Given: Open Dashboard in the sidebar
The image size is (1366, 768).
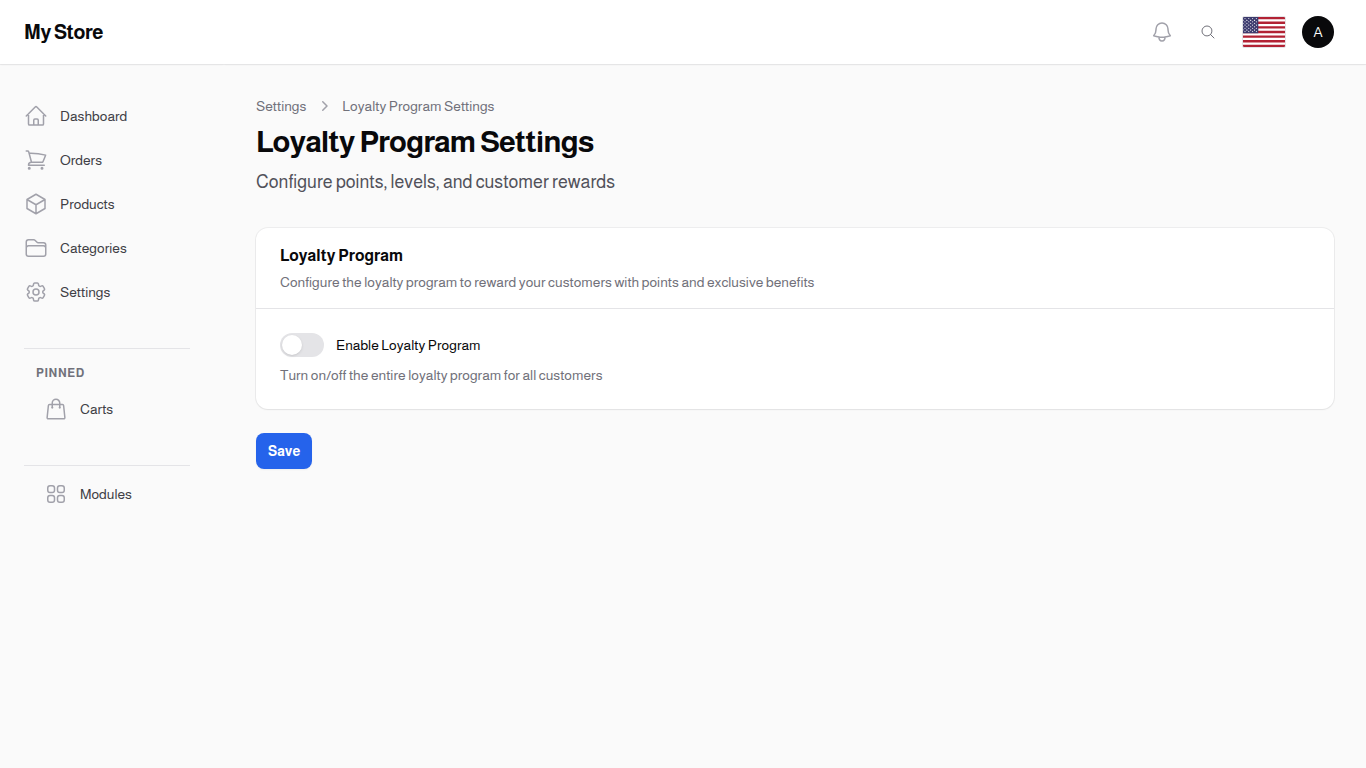Looking at the screenshot, I should [x=107, y=116].
